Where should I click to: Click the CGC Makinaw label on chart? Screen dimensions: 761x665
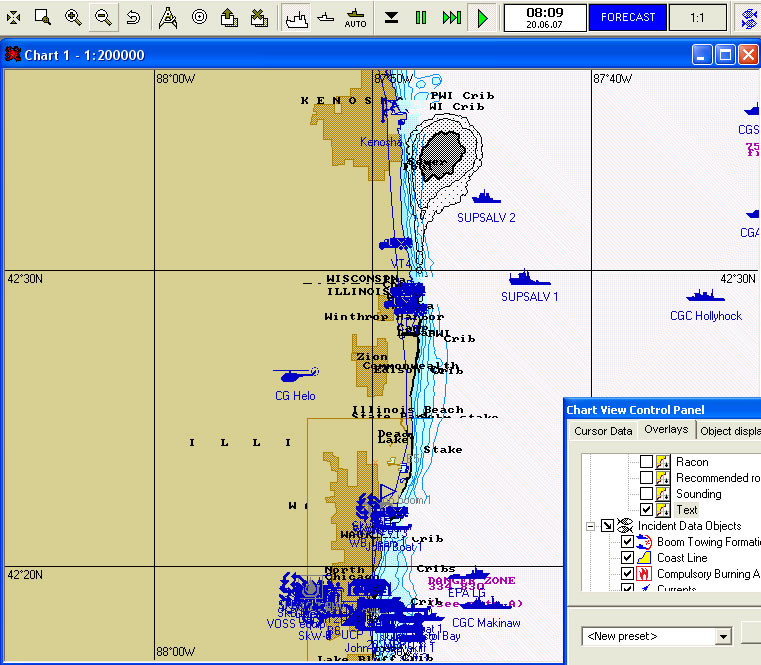click(x=486, y=623)
